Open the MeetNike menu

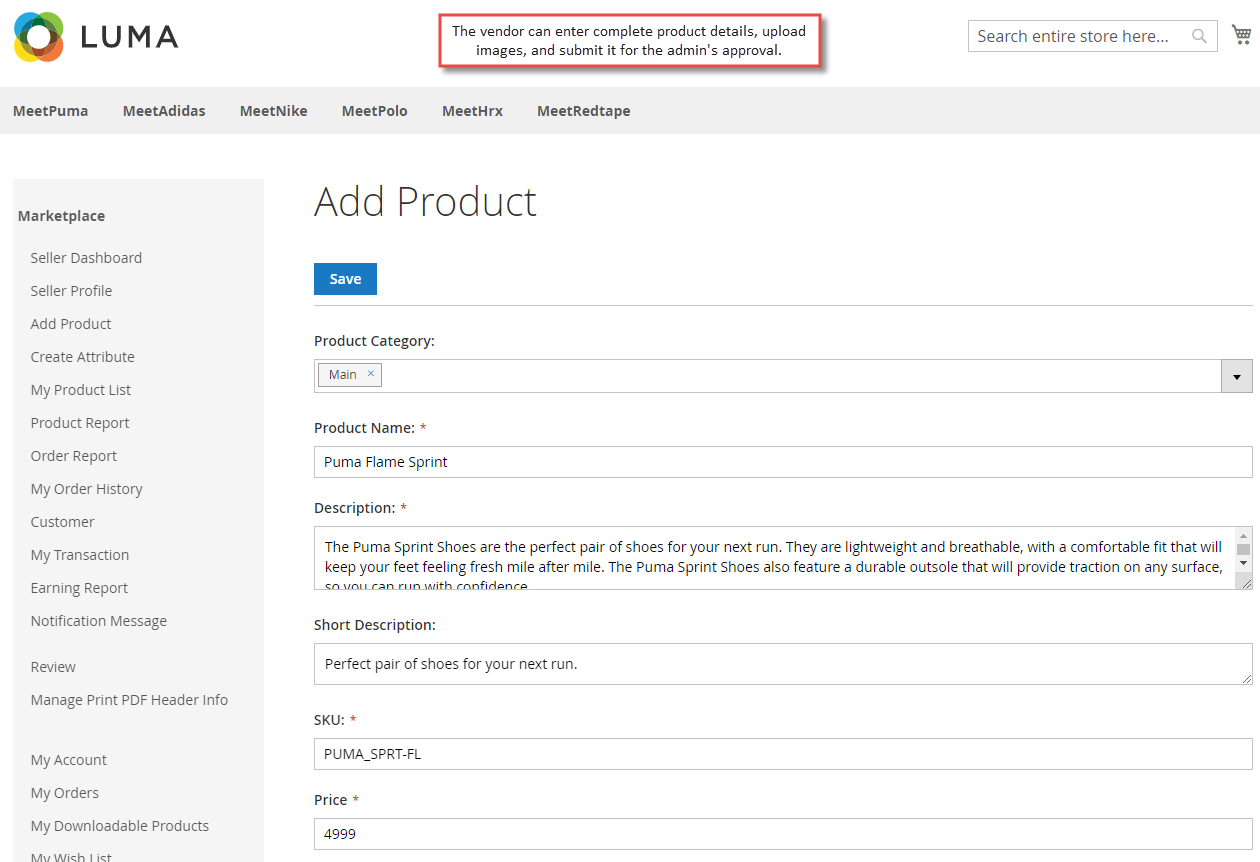coord(274,111)
